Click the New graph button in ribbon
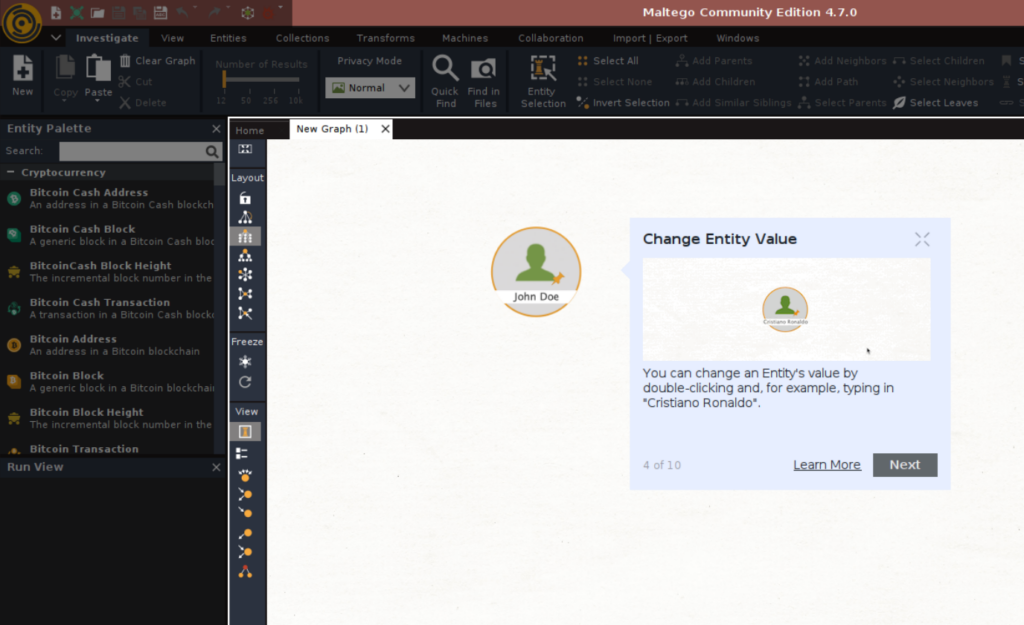1024x625 pixels. 22,76
